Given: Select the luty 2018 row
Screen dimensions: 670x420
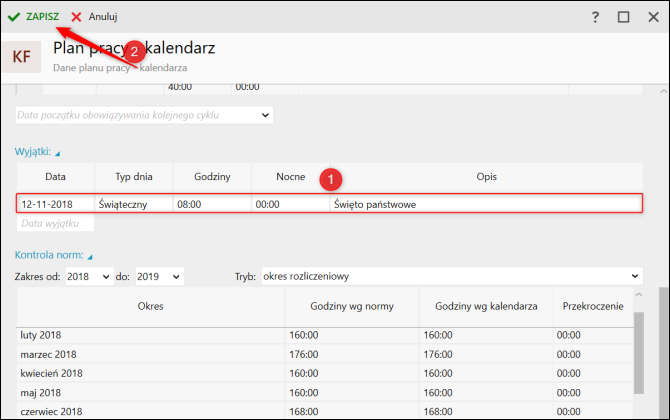Looking at the screenshot, I should tap(325, 335).
